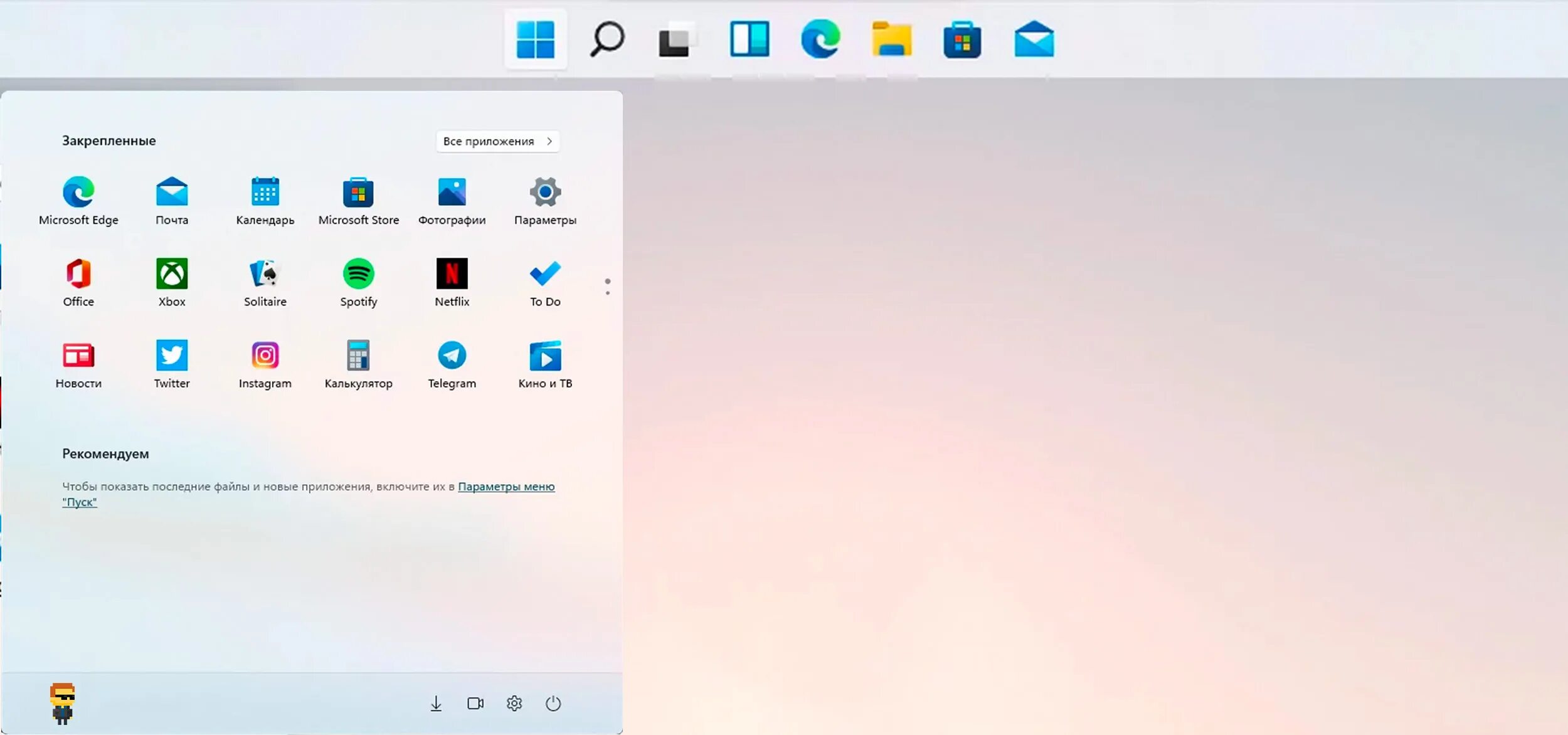The image size is (1568, 735).
Task: Open the Xbox app
Action: tap(171, 274)
